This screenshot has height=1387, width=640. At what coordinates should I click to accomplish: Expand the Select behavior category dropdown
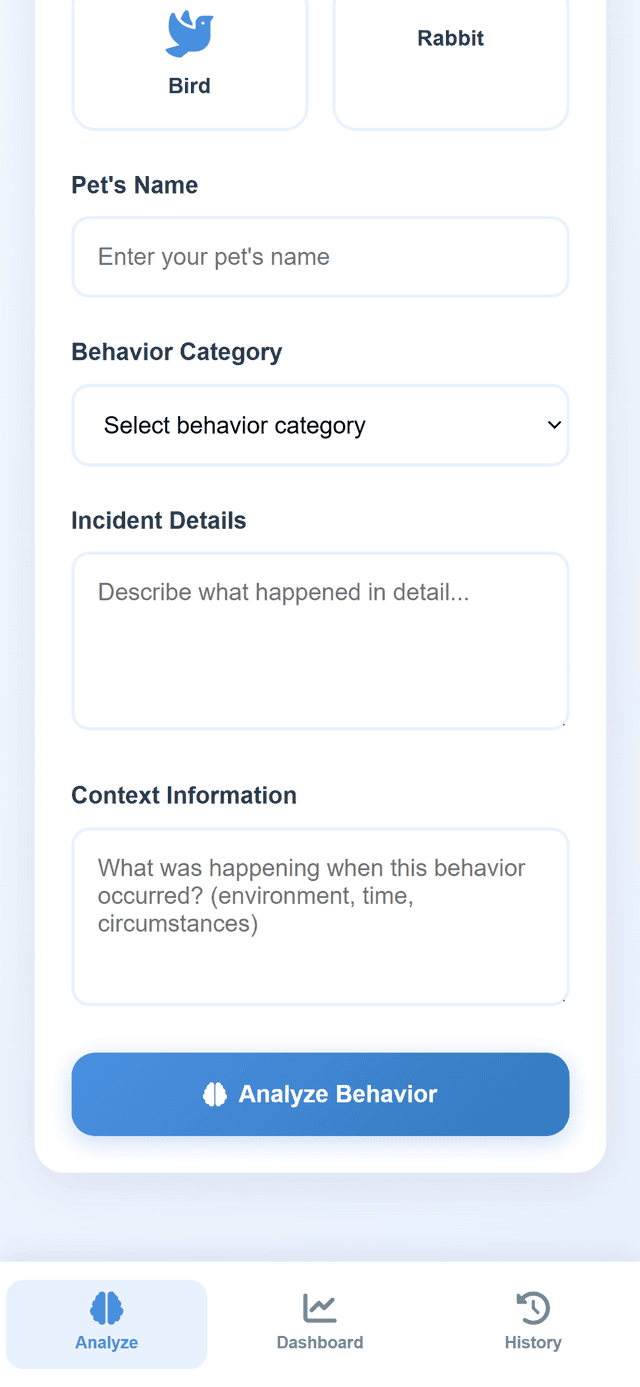(320, 424)
